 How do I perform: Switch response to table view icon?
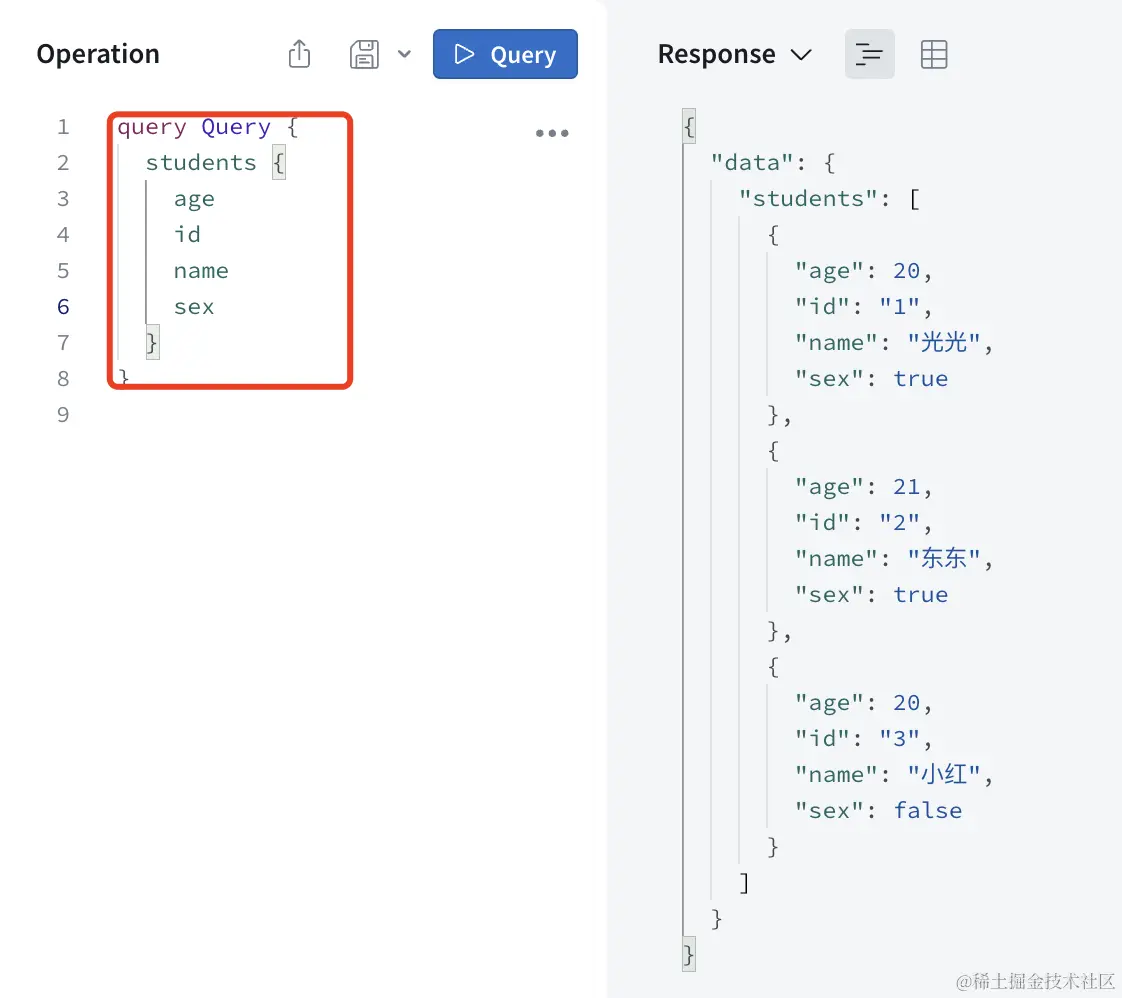click(934, 54)
